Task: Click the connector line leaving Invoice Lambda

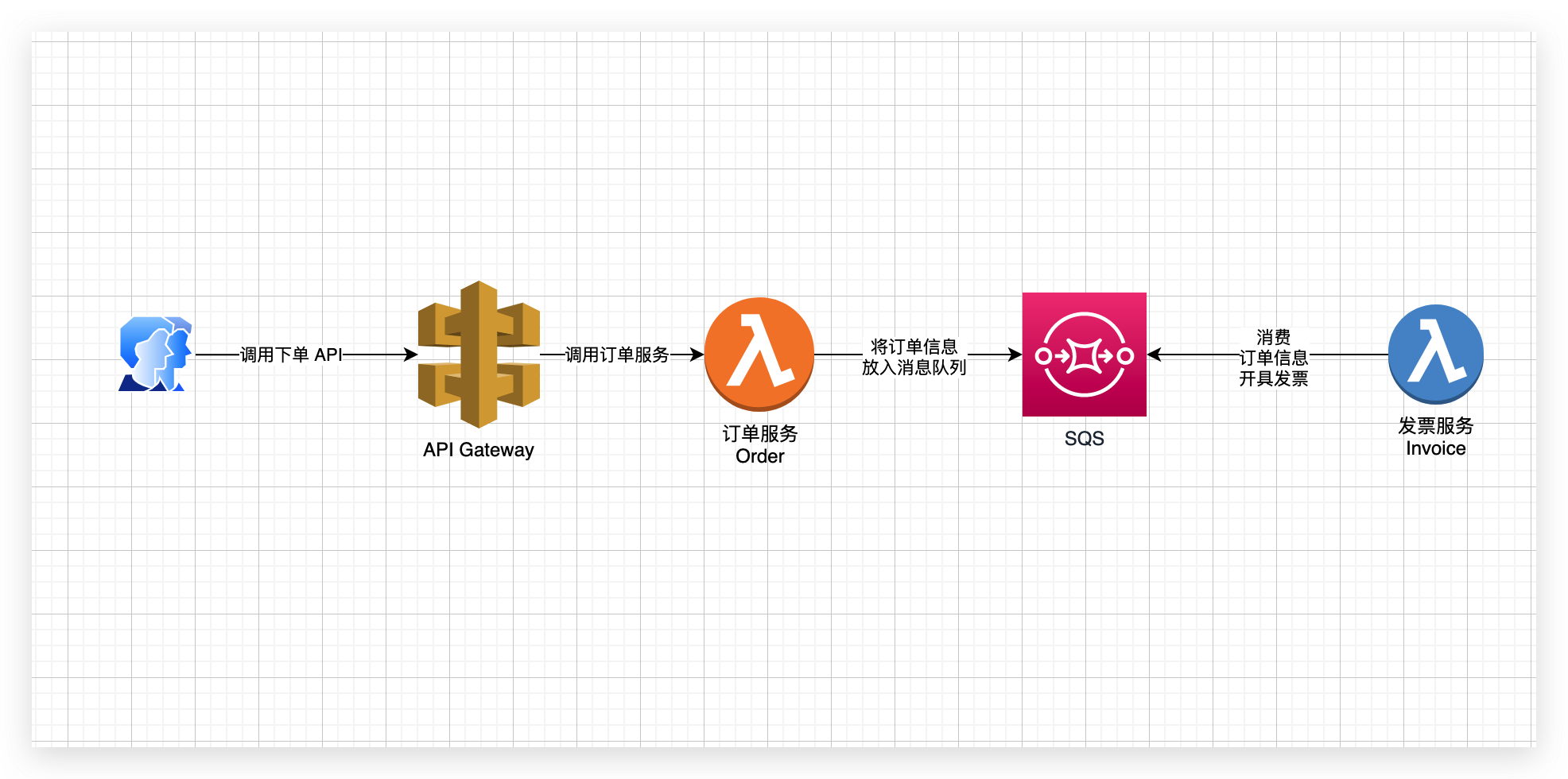Action: [1349, 355]
